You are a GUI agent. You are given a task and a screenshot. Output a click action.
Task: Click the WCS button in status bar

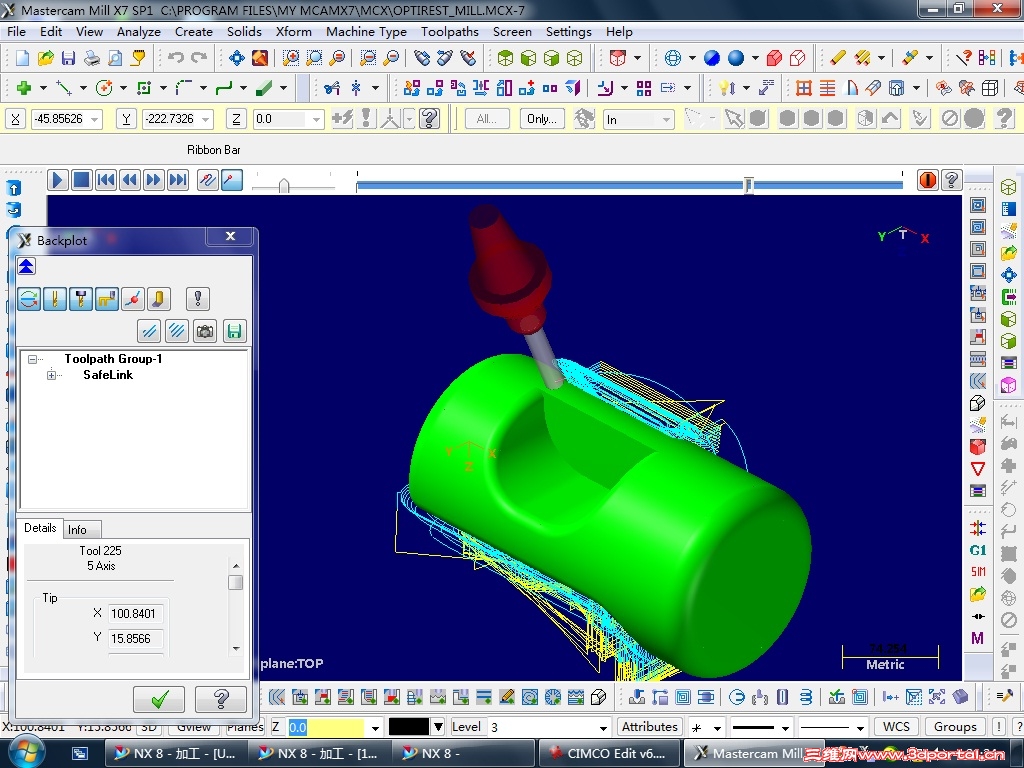pos(896,727)
